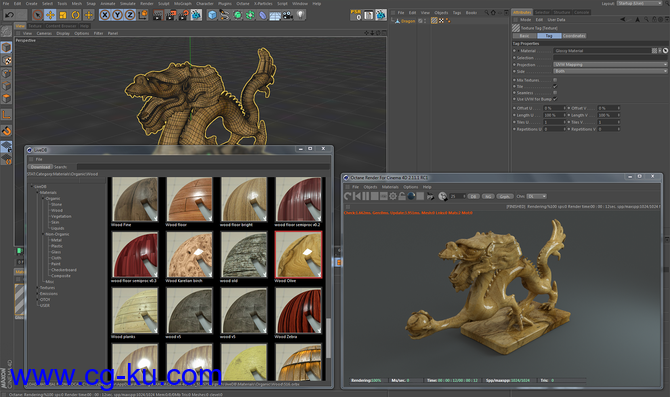This screenshot has width=670, height=397.
Task: Select the Wood Zebra material thumbnail
Action: pyautogui.click(x=298, y=311)
